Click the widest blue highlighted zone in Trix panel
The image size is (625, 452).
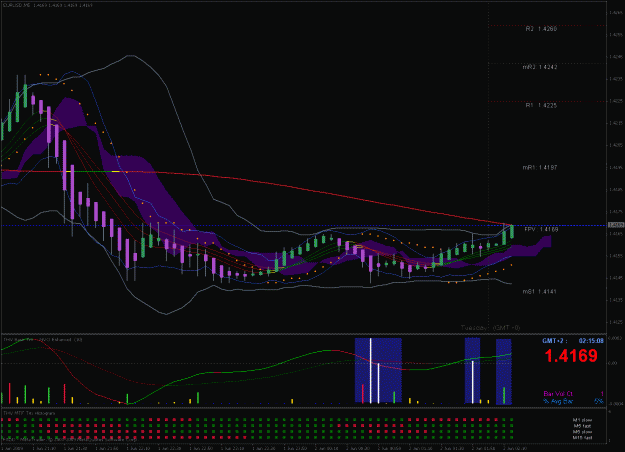(378, 371)
